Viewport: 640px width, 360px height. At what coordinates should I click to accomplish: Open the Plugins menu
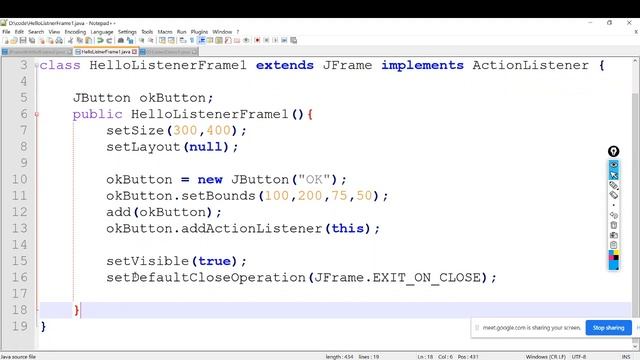pos(199,32)
